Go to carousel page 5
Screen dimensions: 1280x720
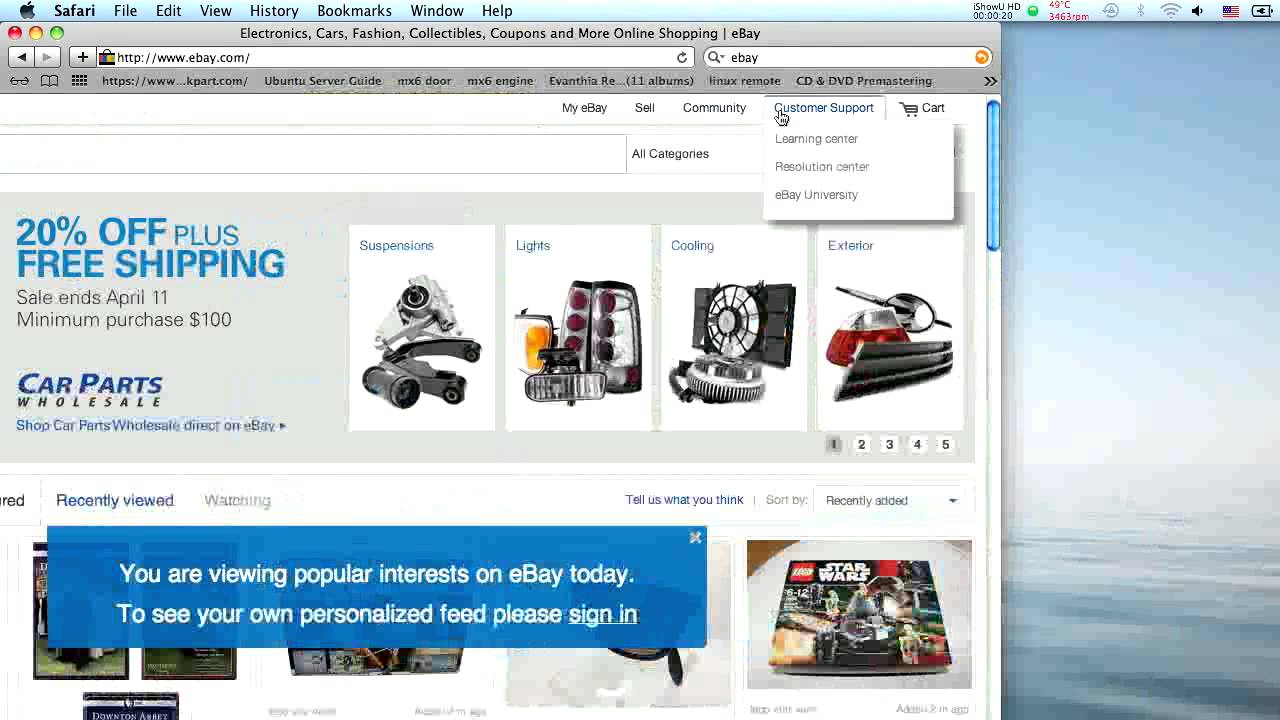coord(945,444)
